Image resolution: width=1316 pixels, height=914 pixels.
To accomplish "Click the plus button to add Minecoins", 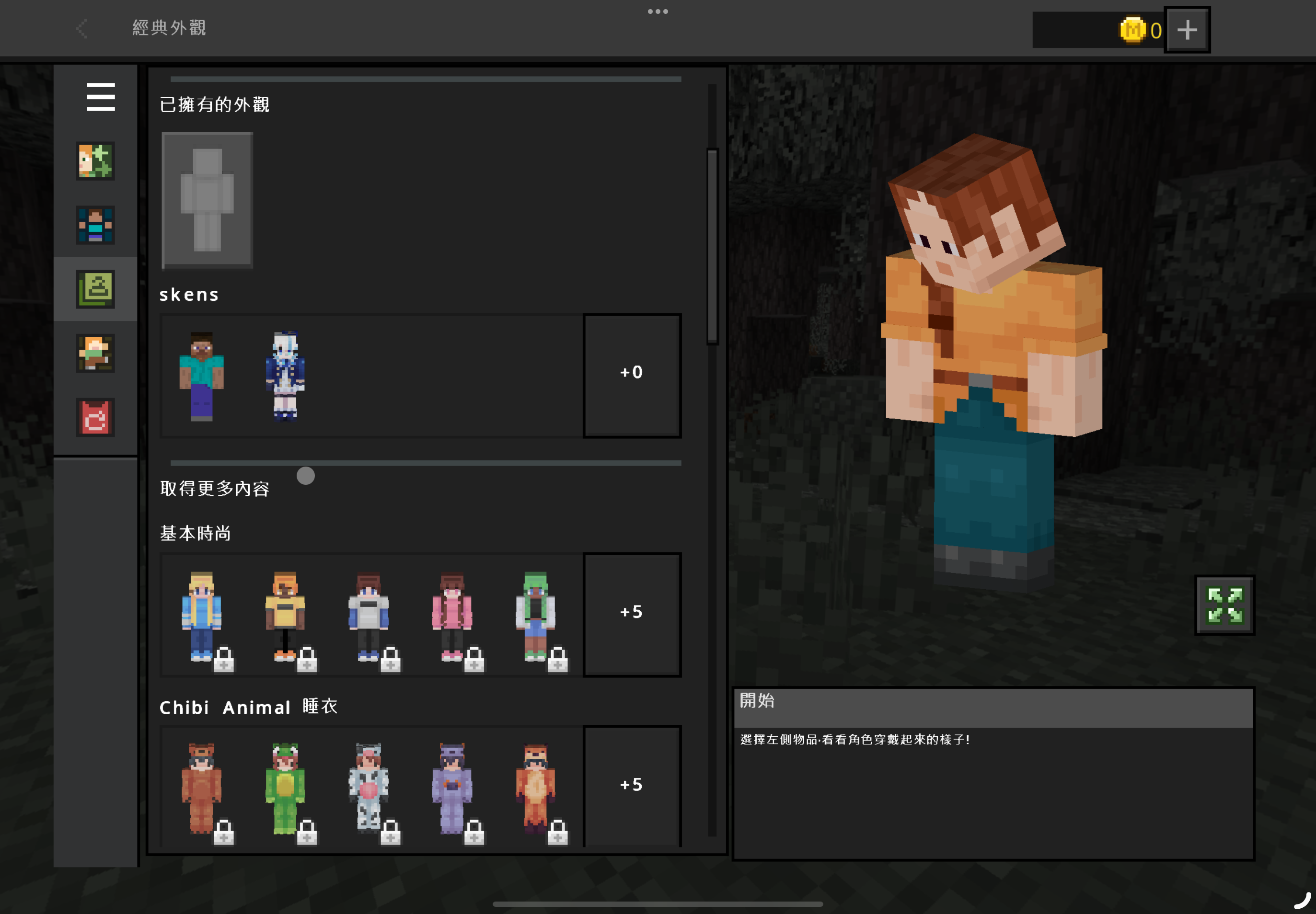I will pyautogui.click(x=1187, y=30).
